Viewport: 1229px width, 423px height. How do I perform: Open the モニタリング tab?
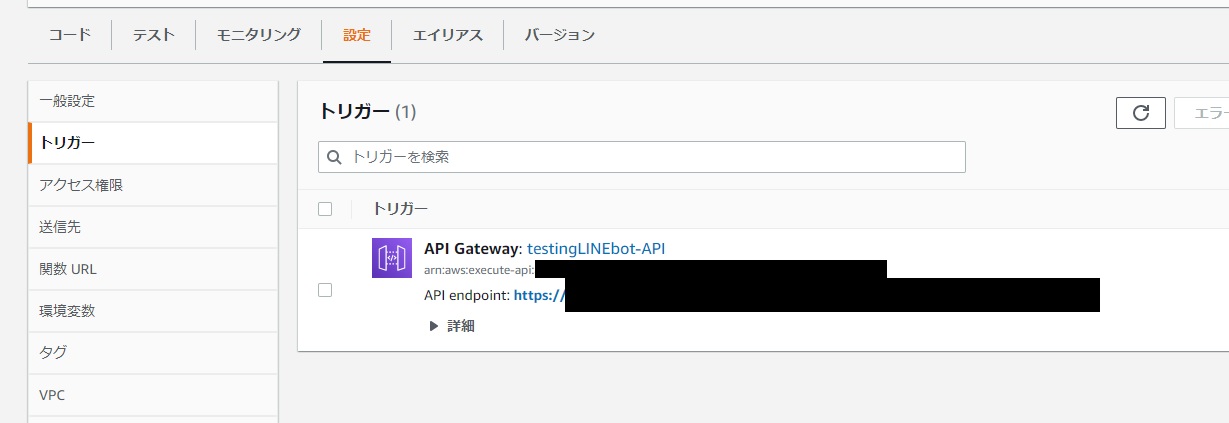[x=259, y=35]
